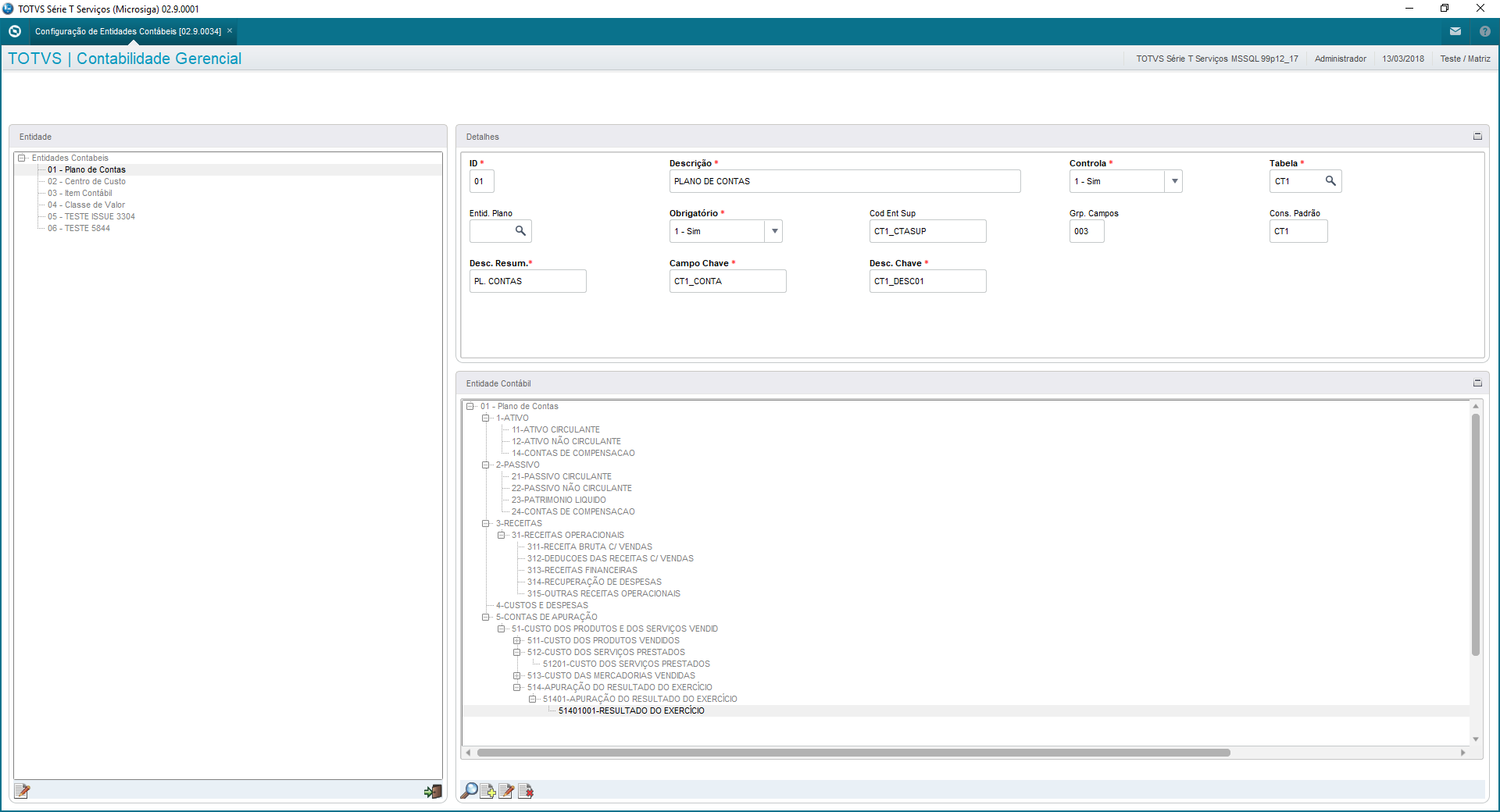Select entity 06 - TESTE 5844
1500x812 pixels.
point(78,228)
